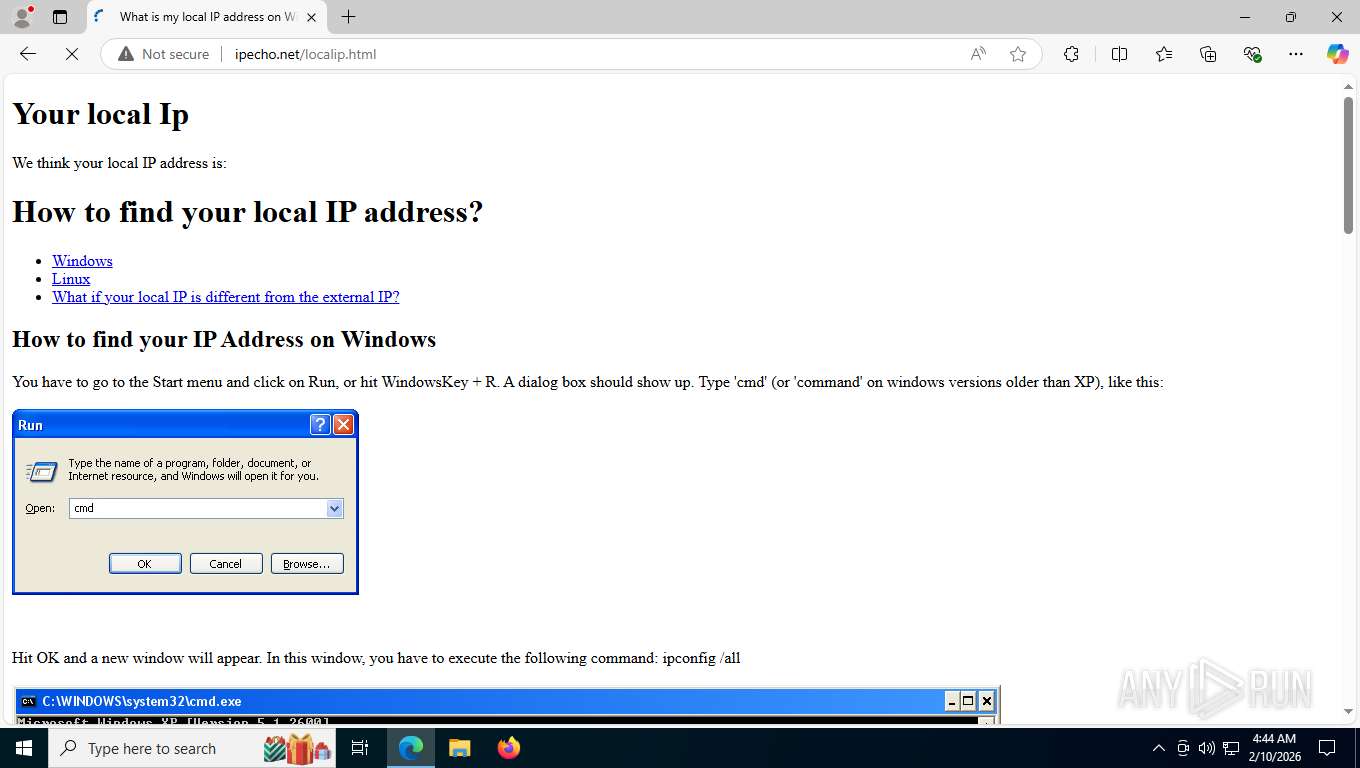Launch Firefox from the taskbar

point(509,748)
